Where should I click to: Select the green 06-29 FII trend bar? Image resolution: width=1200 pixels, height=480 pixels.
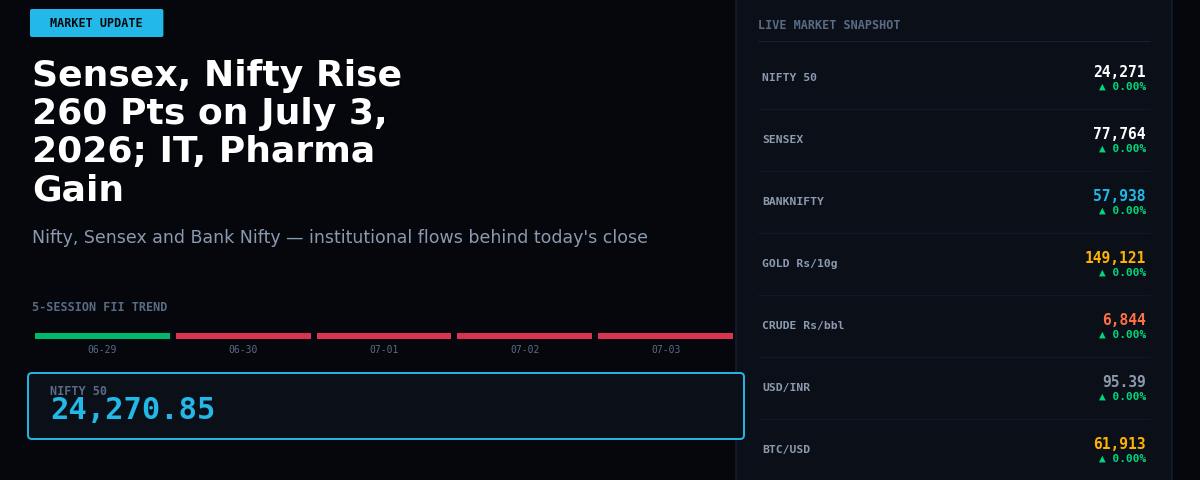pyautogui.click(x=102, y=336)
